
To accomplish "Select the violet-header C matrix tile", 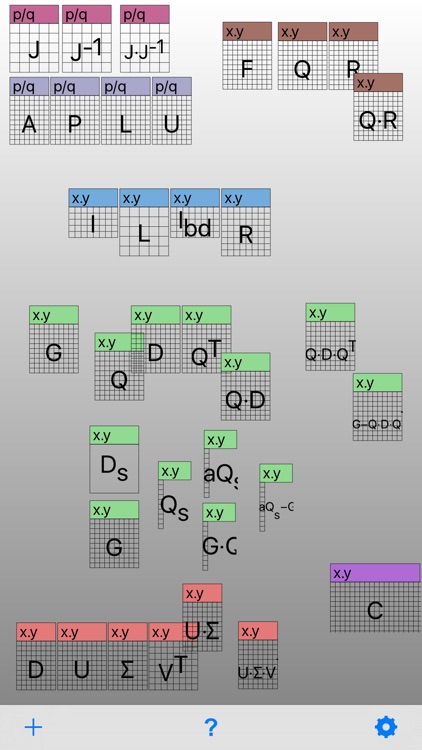I will [375, 598].
